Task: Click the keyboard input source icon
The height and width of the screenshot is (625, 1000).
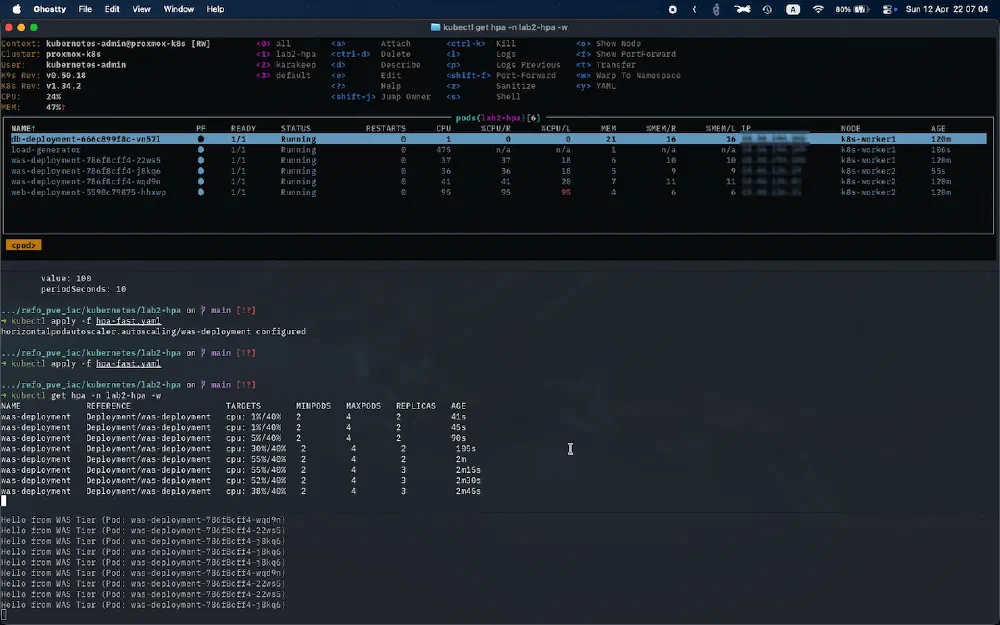Action: pos(793,9)
